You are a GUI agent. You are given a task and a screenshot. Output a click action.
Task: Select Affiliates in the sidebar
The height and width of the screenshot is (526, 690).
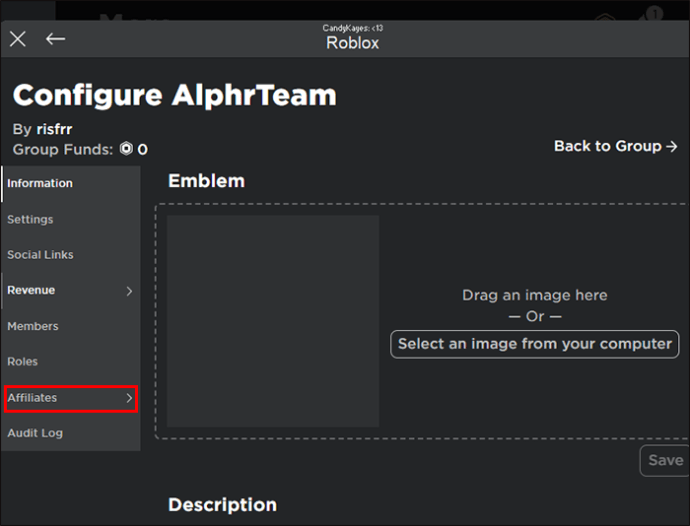[x=71, y=398]
